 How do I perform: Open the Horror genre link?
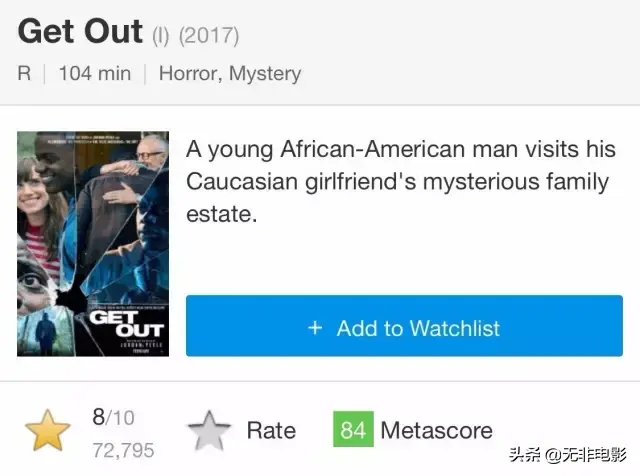191,73
